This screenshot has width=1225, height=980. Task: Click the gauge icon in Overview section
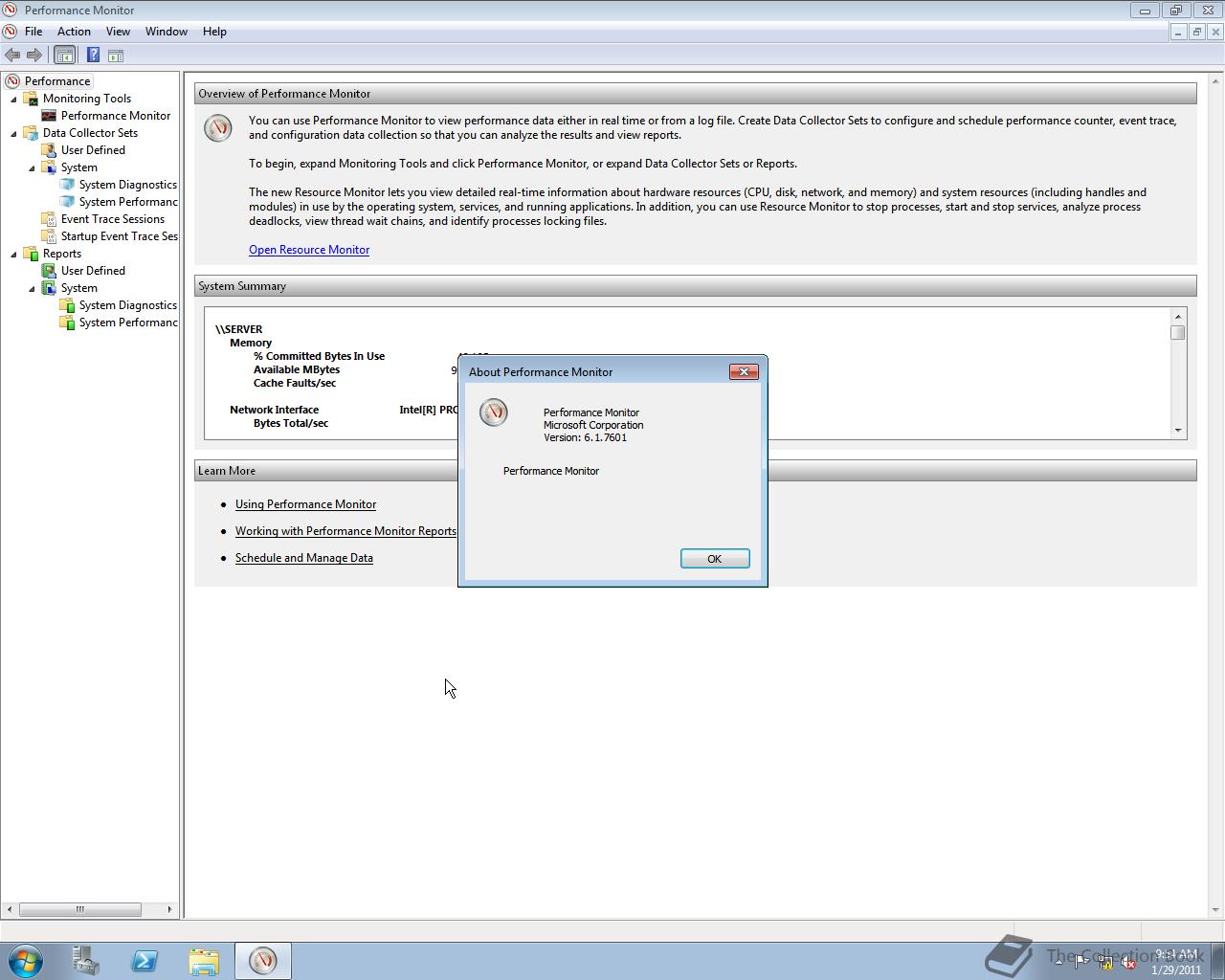(218, 128)
